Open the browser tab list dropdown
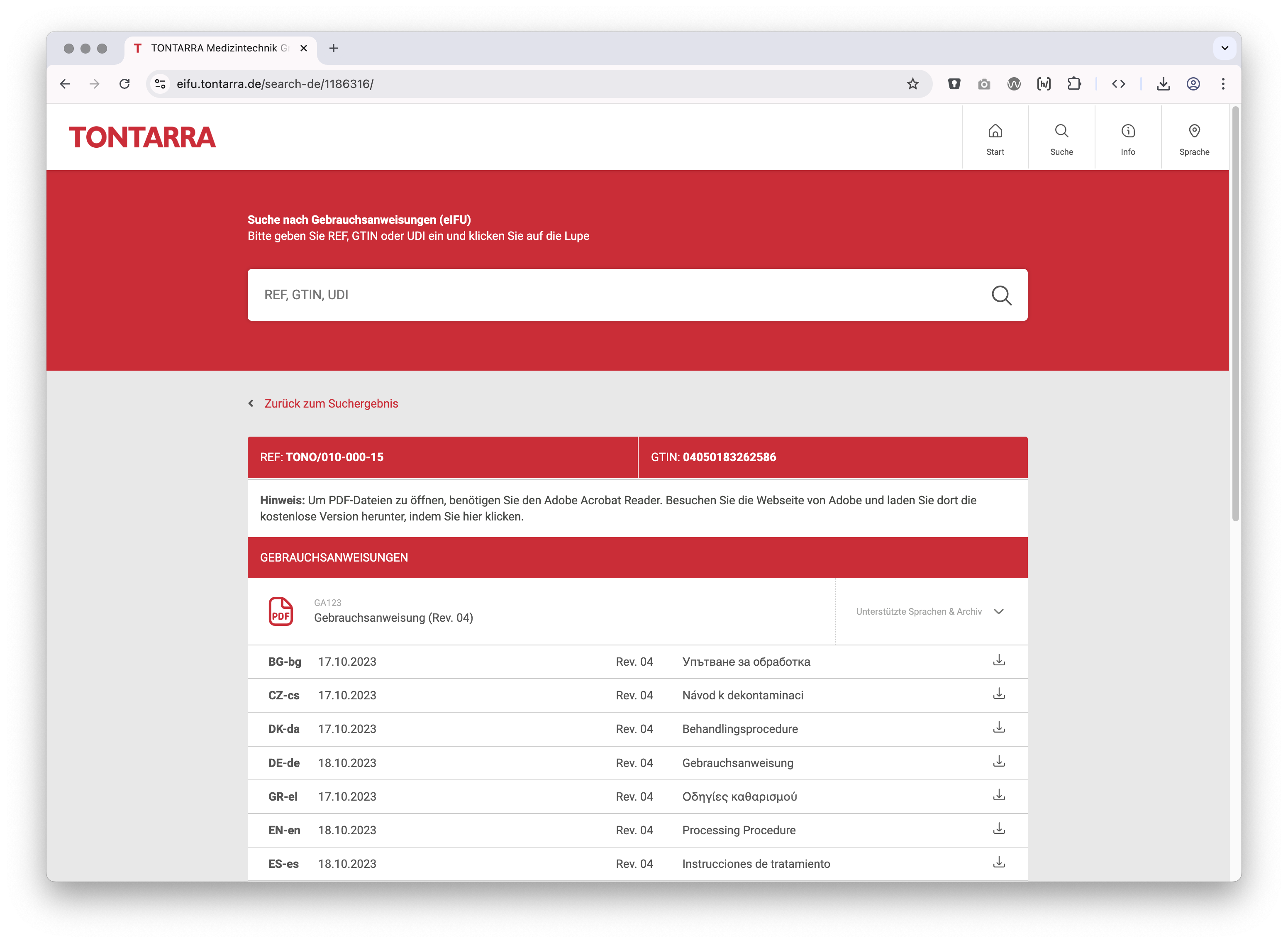The height and width of the screenshot is (943, 1288). (1224, 48)
